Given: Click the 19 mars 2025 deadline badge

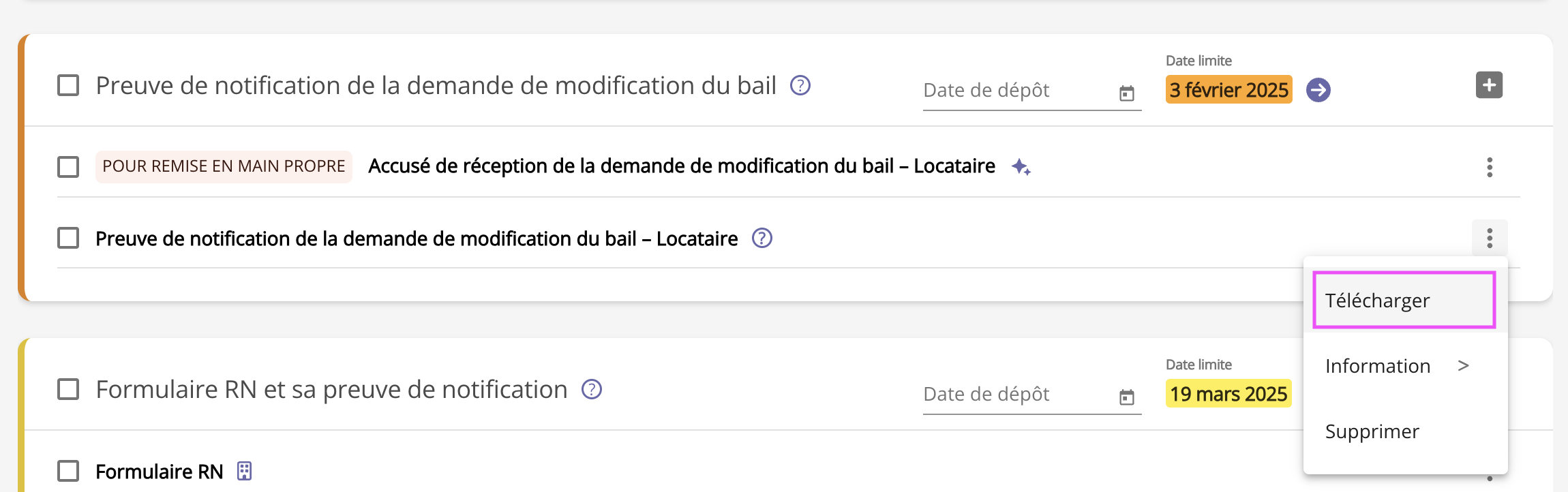Looking at the screenshot, I should [1228, 394].
